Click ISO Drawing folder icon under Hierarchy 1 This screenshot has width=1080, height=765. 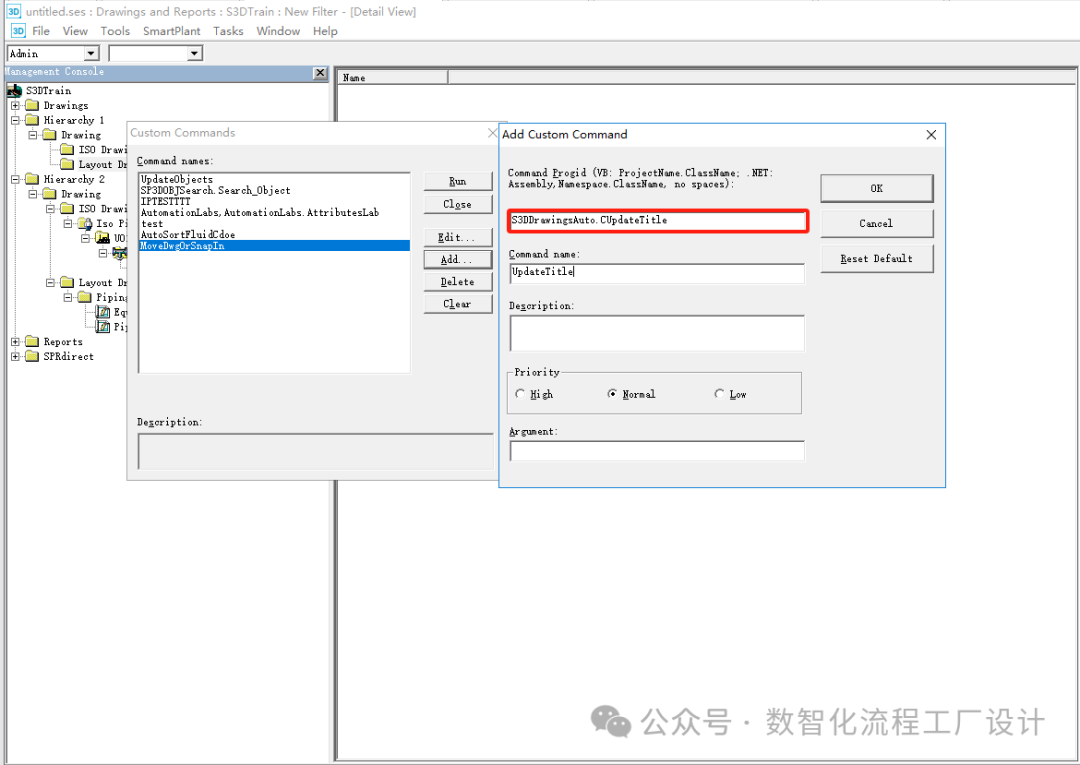[67, 149]
